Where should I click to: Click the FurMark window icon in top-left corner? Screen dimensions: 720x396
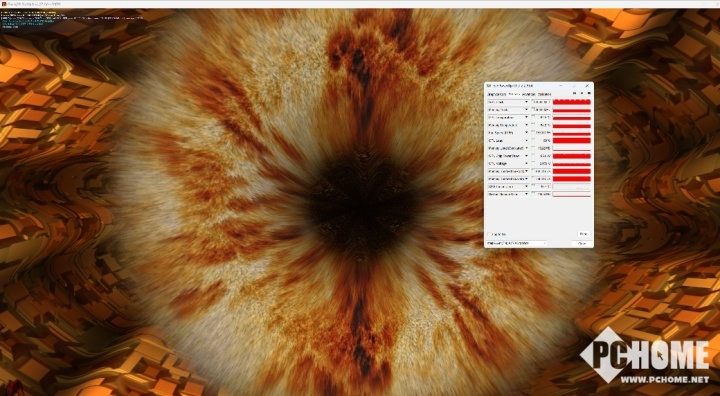[3, 4]
